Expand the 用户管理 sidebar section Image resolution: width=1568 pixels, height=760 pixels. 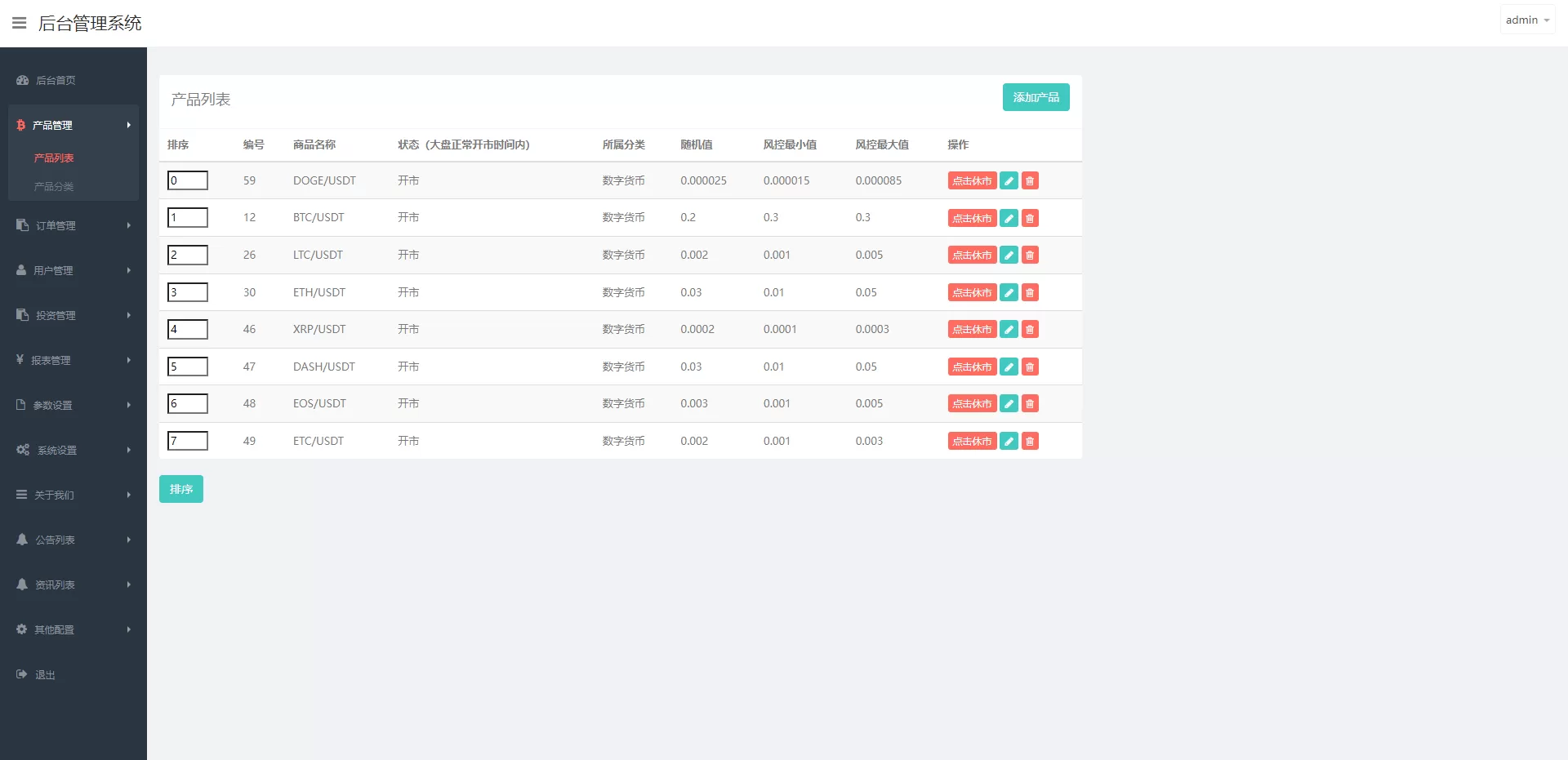[x=73, y=270]
